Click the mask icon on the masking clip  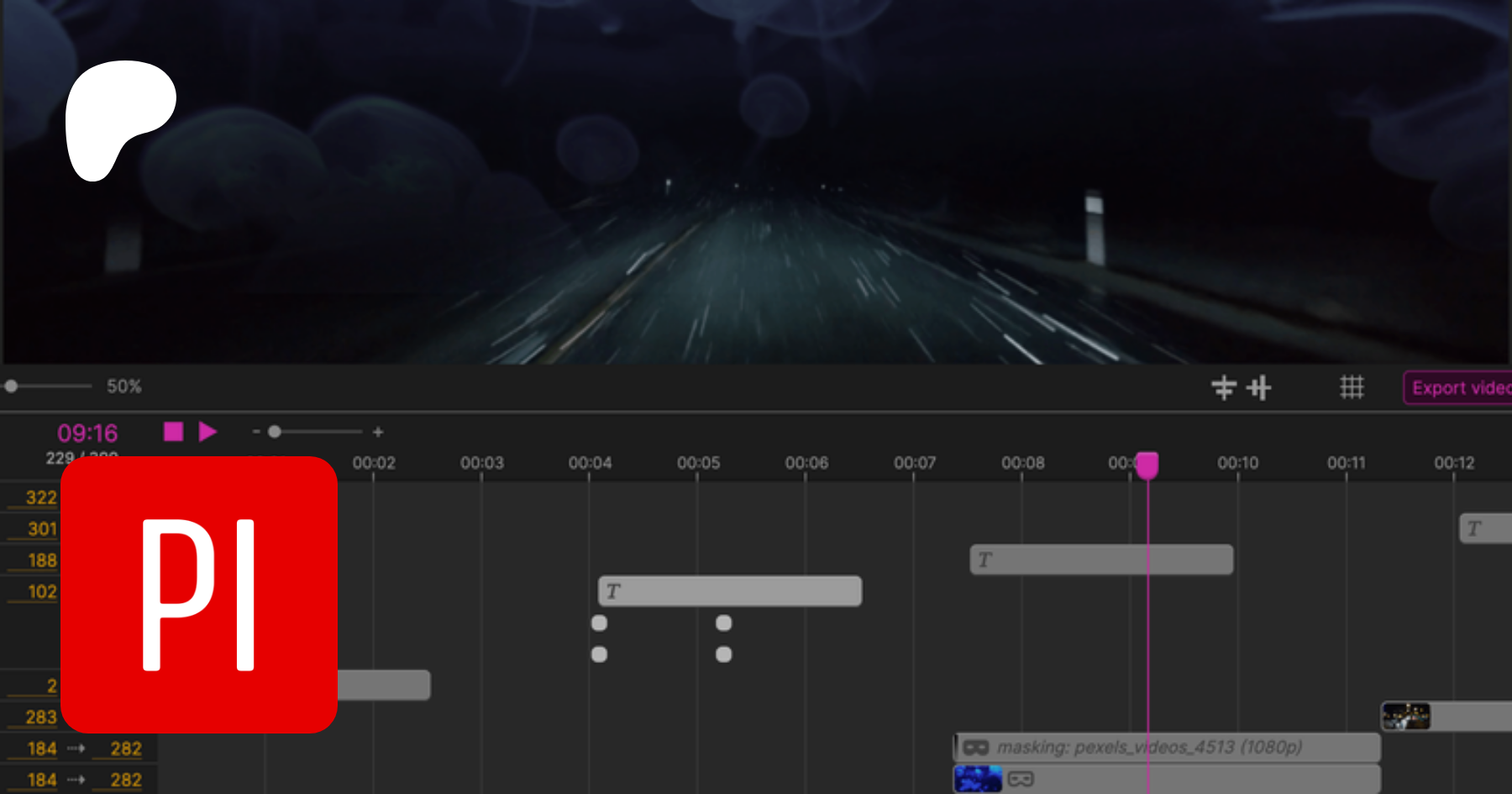[975, 747]
